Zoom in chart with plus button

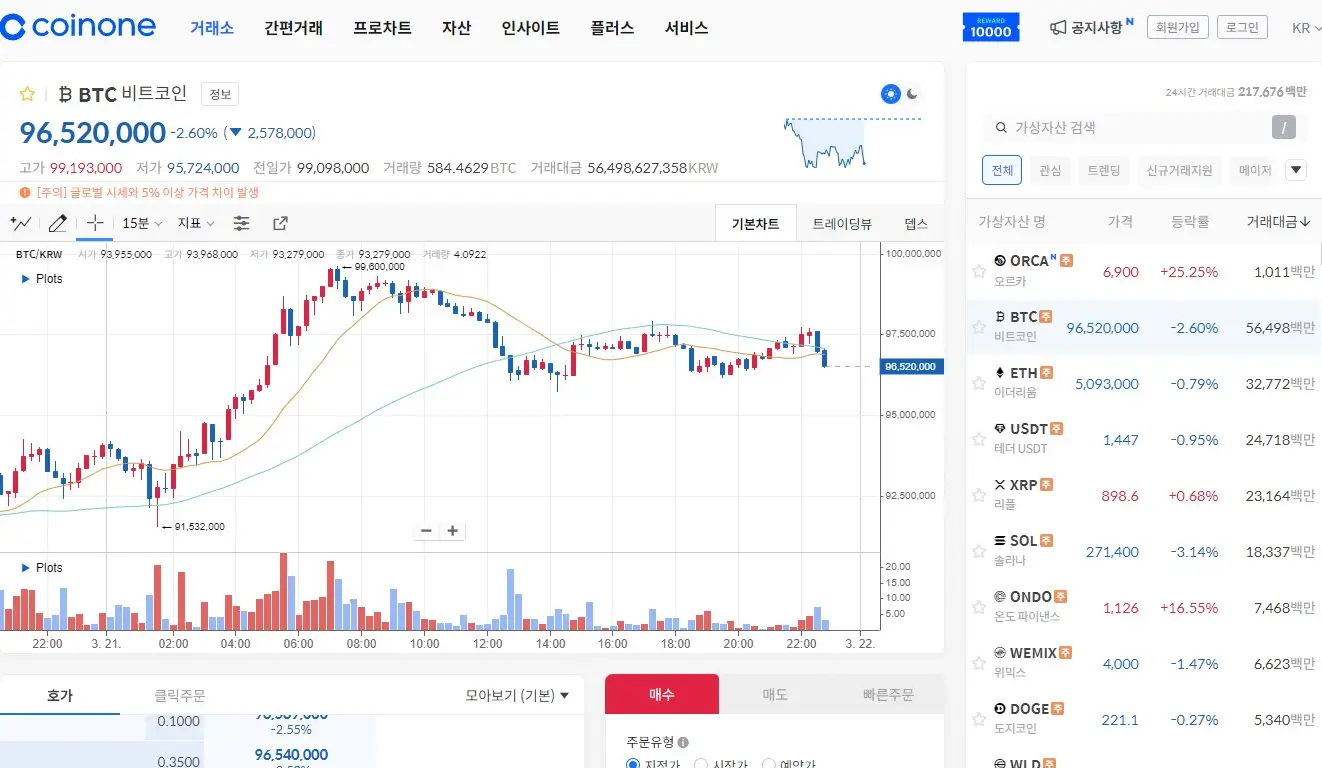452,531
